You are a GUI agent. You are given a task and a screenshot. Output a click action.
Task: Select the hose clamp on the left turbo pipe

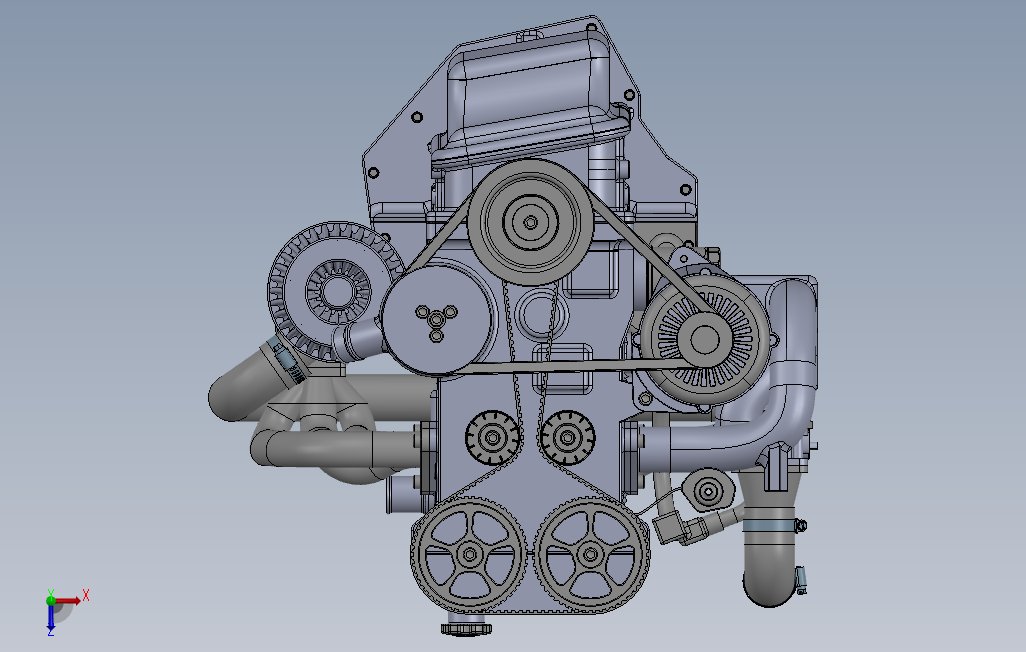click(x=285, y=358)
